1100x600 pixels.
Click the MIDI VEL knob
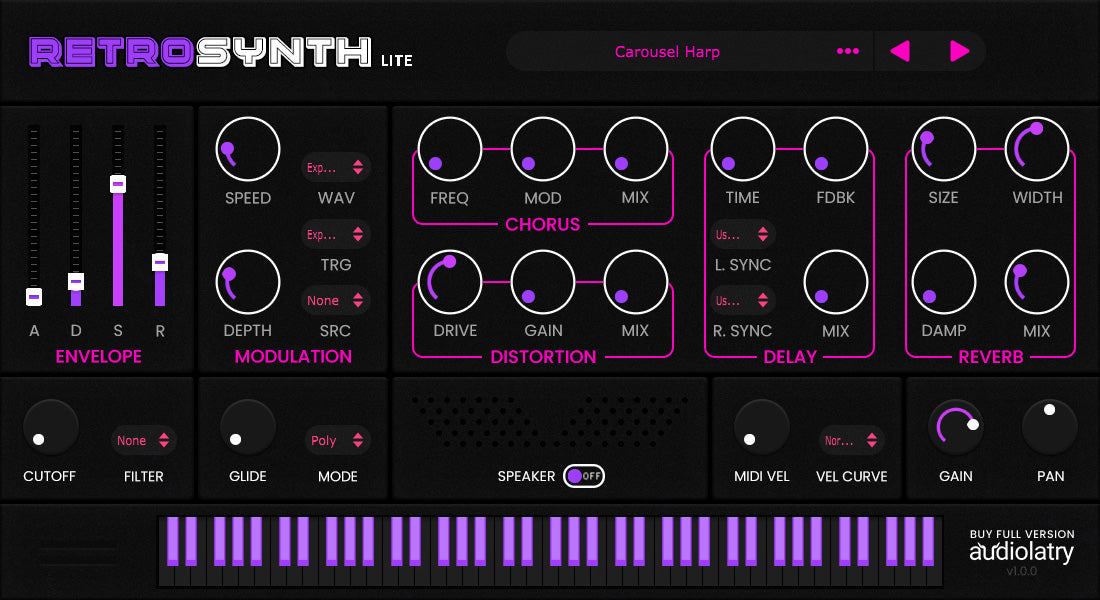761,427
